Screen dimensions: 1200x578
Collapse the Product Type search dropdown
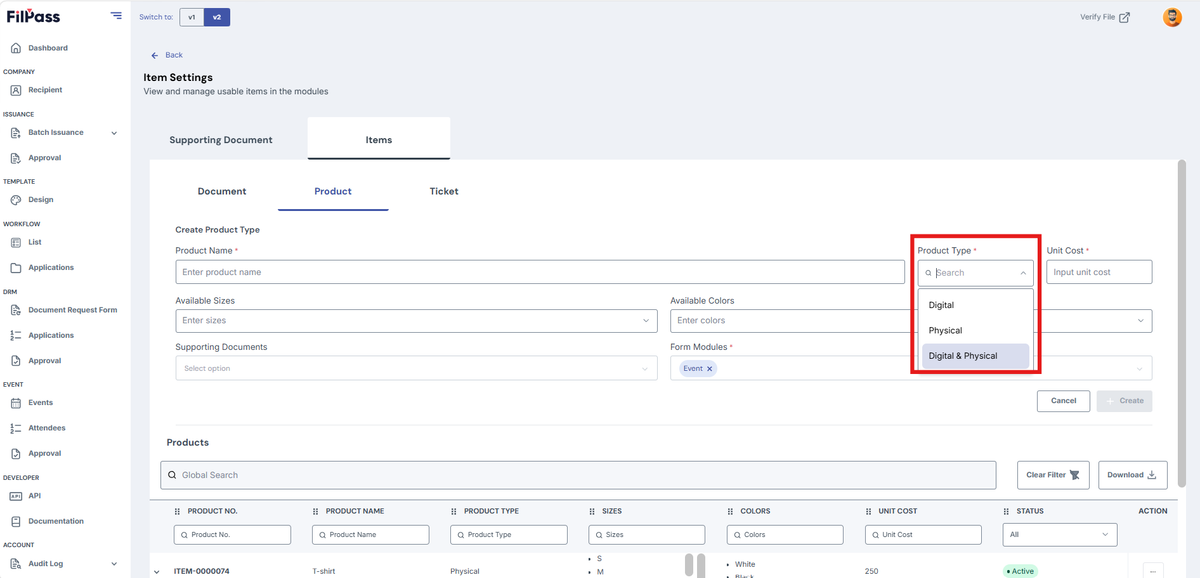point(1023,272)
